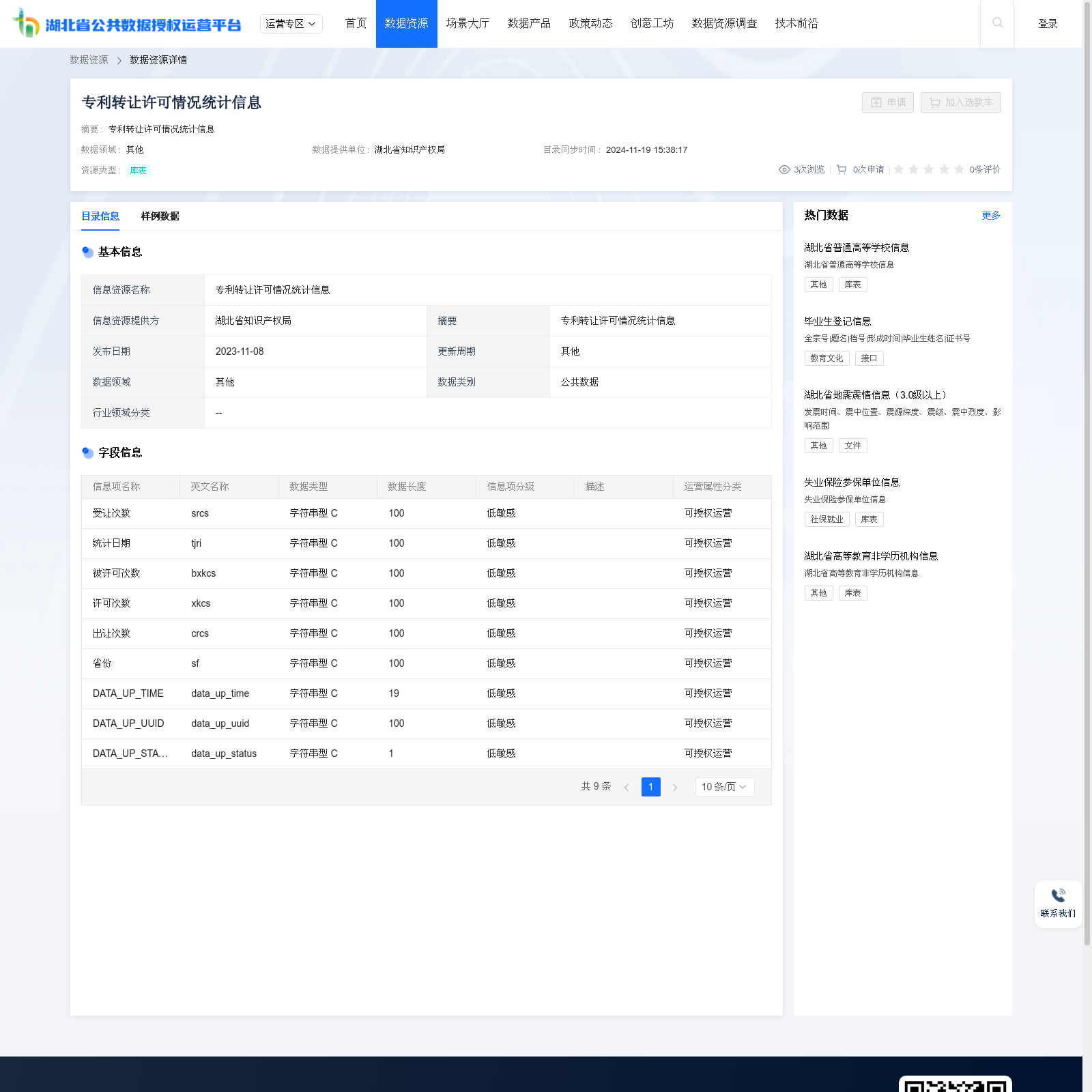Click the 申请 button
This screenshot has height=1092, width=1092.
(887, 102)
